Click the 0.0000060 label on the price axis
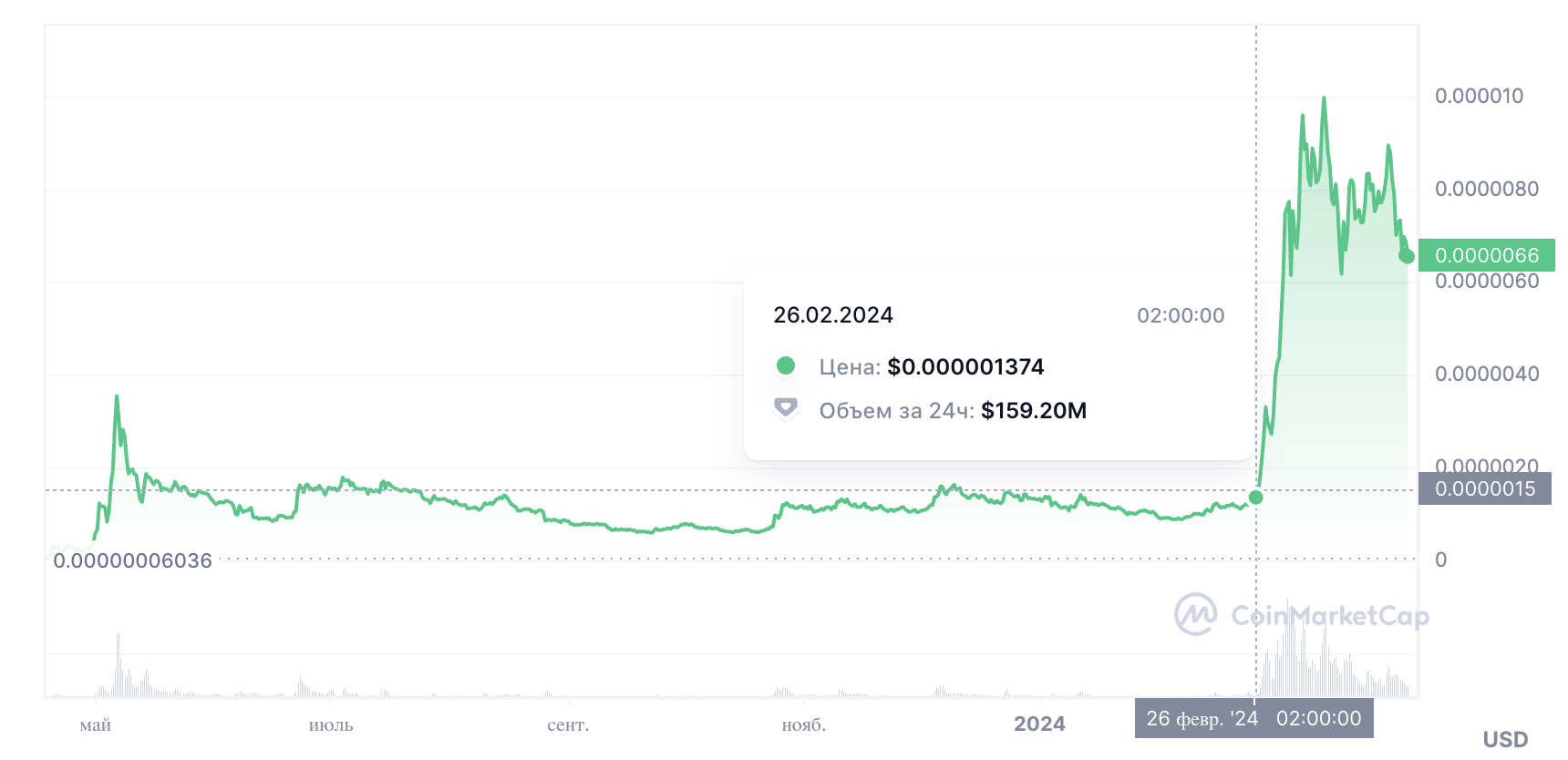Image resolution: width=1568 pixels, height=760 pixels. click(1487, 282)
